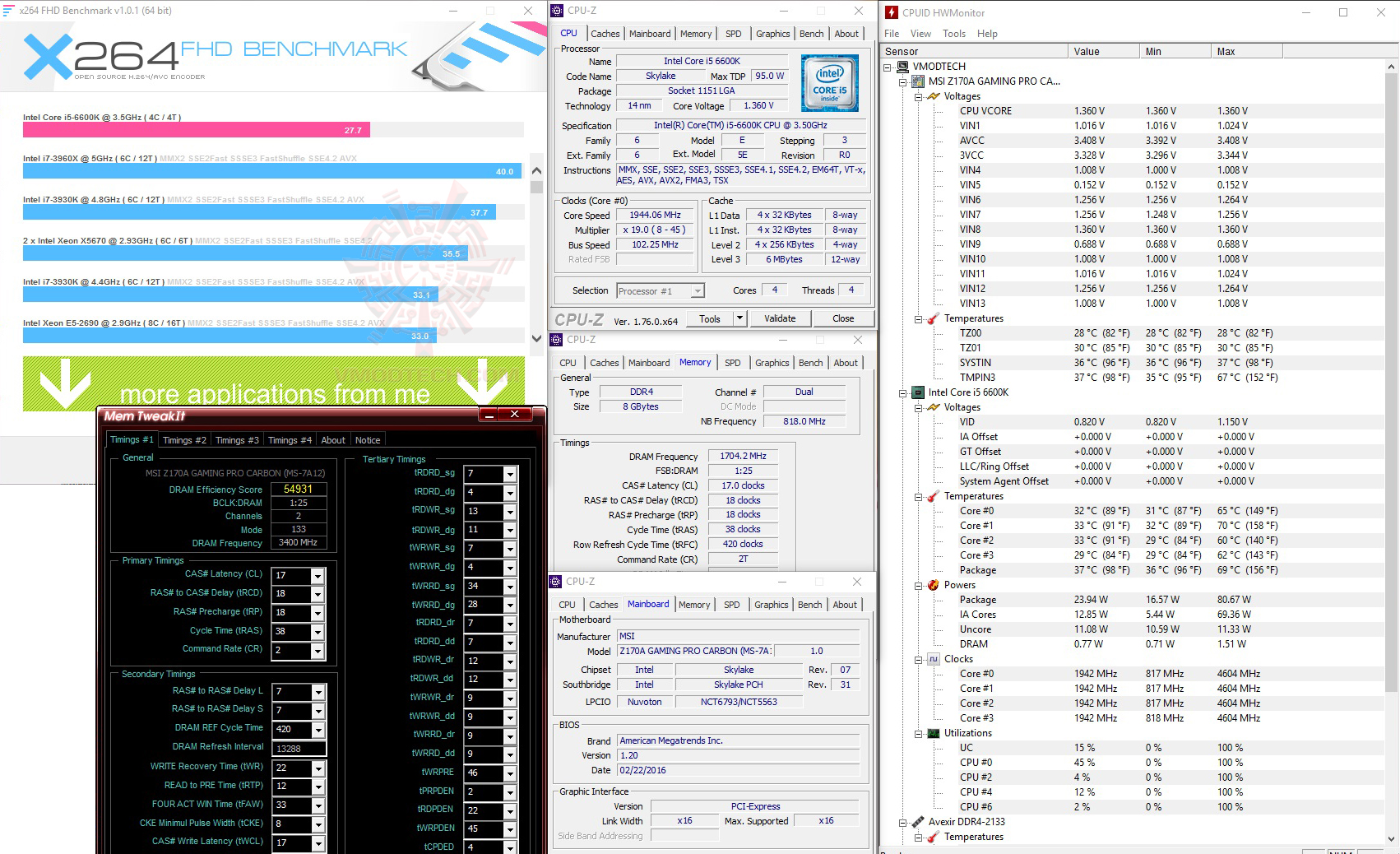Click the Intel Core i5 logo in CPU-Z
Image resolution: width=1400 pixels, height=854 pixels.
pos(830,83)
